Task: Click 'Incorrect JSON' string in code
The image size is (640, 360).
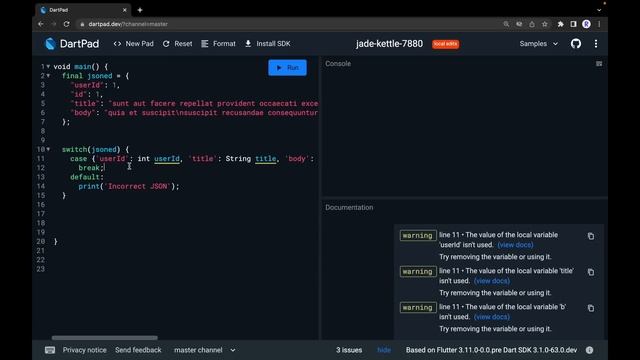Action: click(x=138, y=186)
